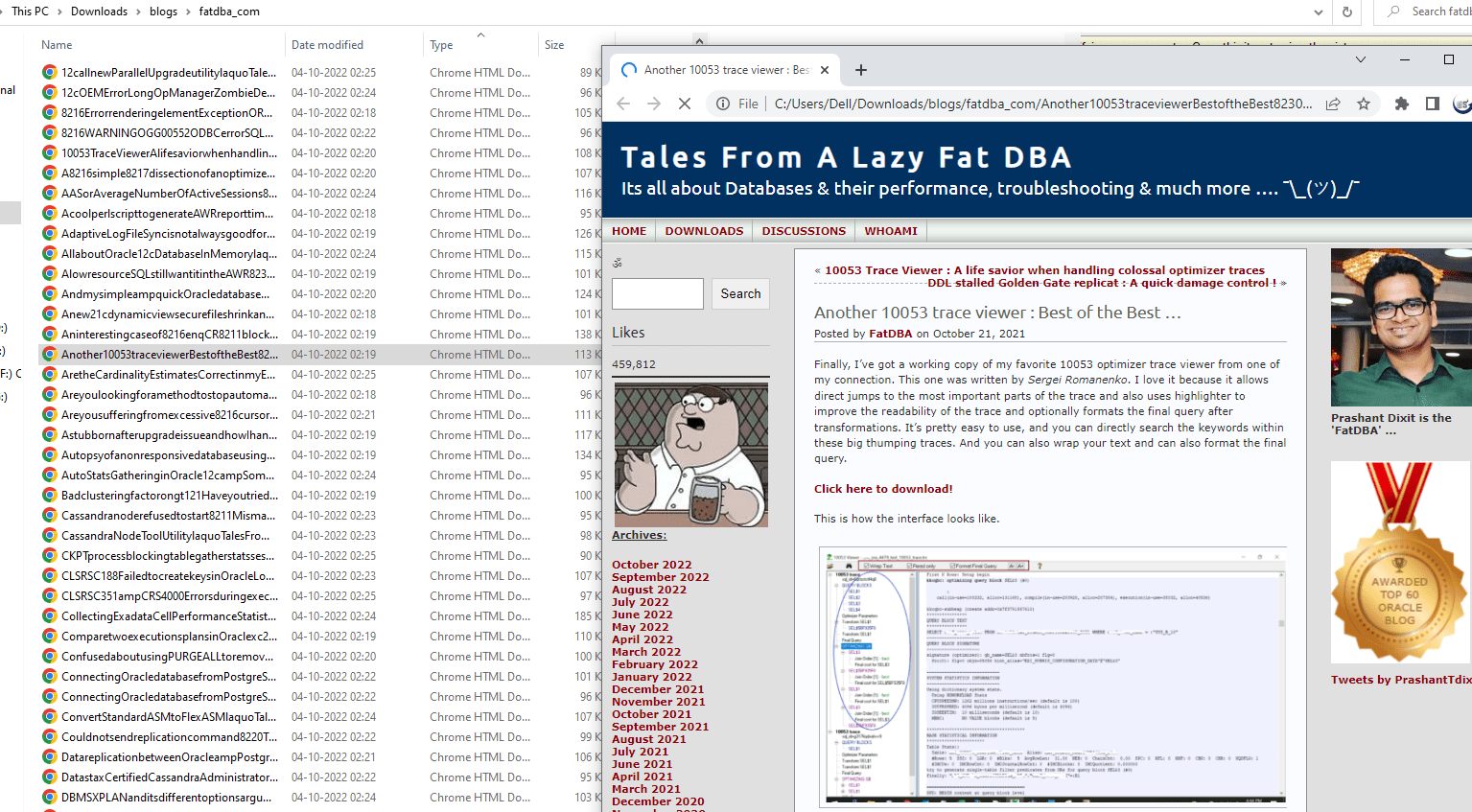
Task: Refresh the Explorer folder view
Action: tap(1347, 12)
